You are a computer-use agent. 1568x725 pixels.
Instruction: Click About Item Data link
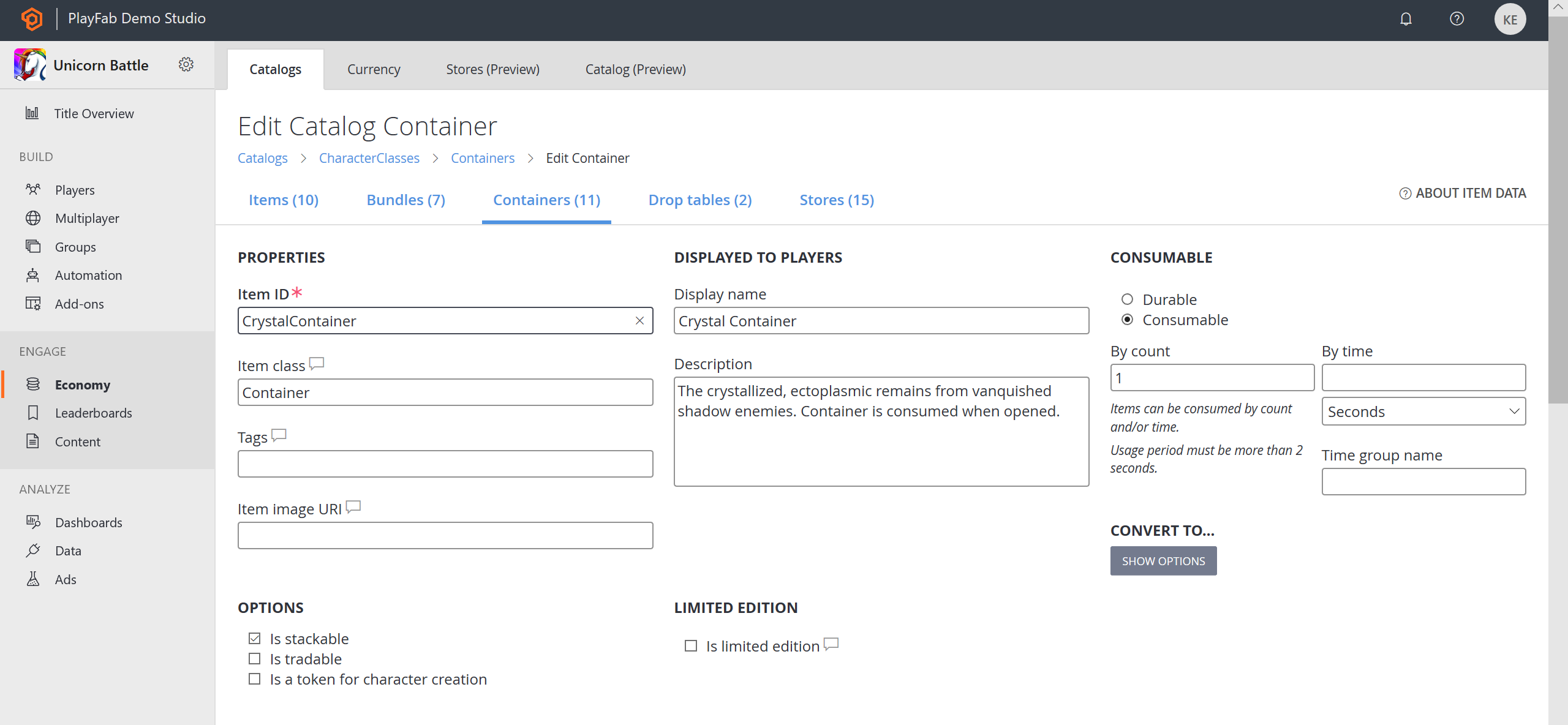[x=1463, y=193]
